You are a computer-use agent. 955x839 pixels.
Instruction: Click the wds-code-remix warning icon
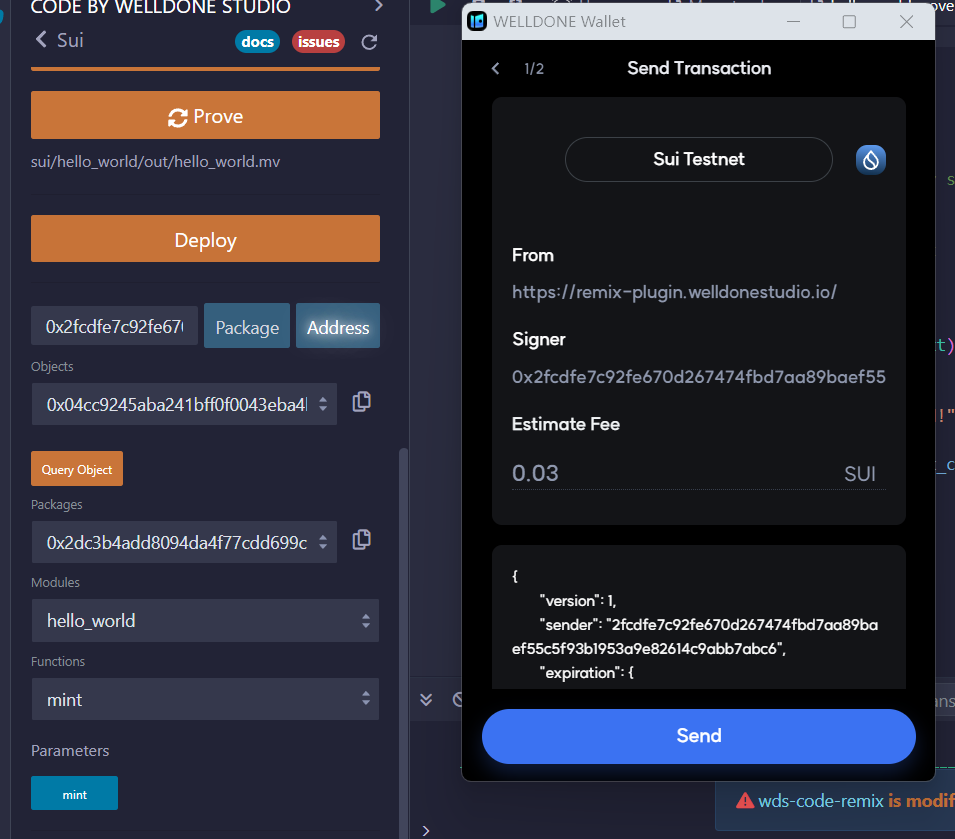[x=745, y=801]
